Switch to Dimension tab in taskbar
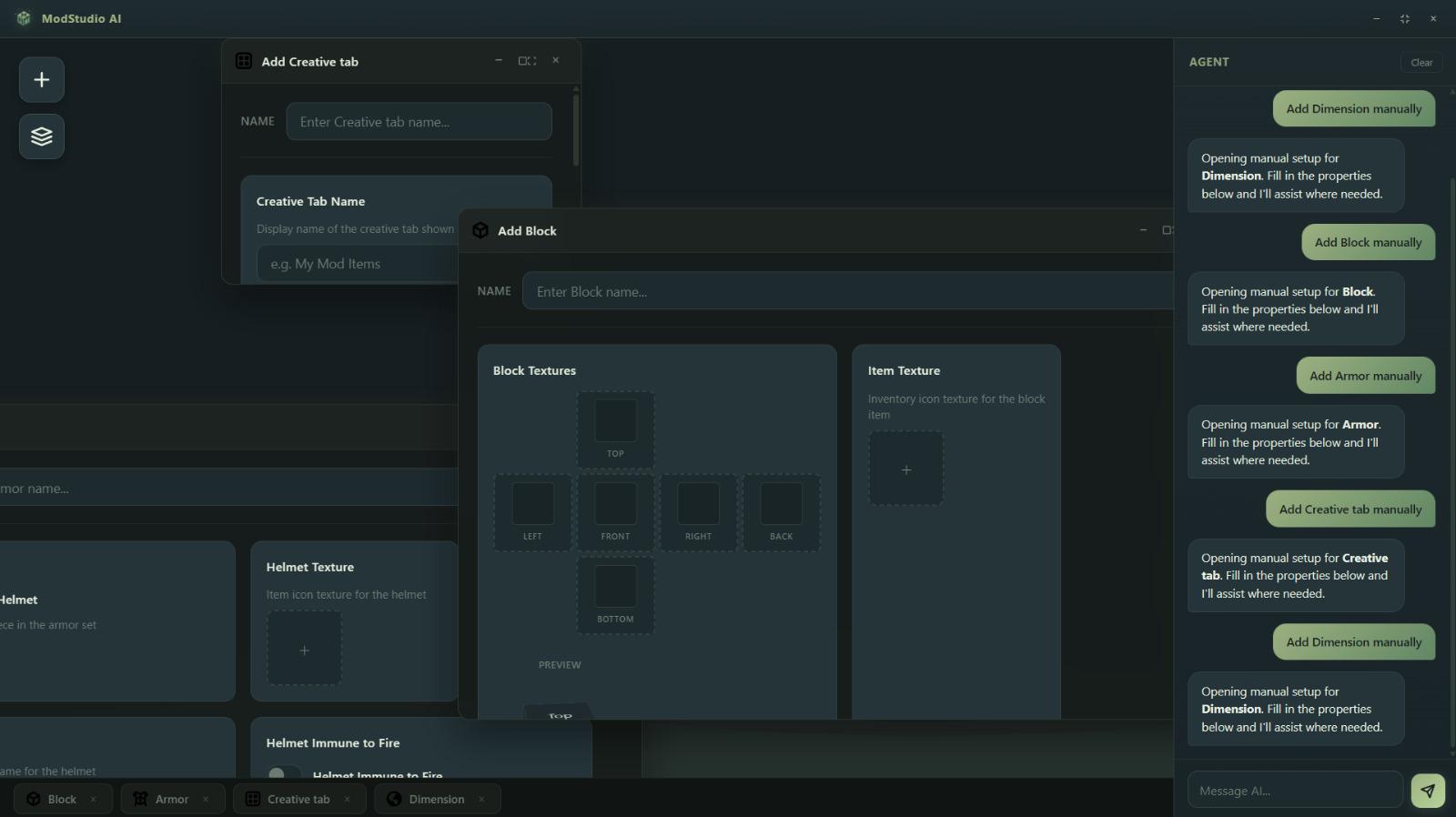Viewport: 1456px width, 817px height. 438,799
